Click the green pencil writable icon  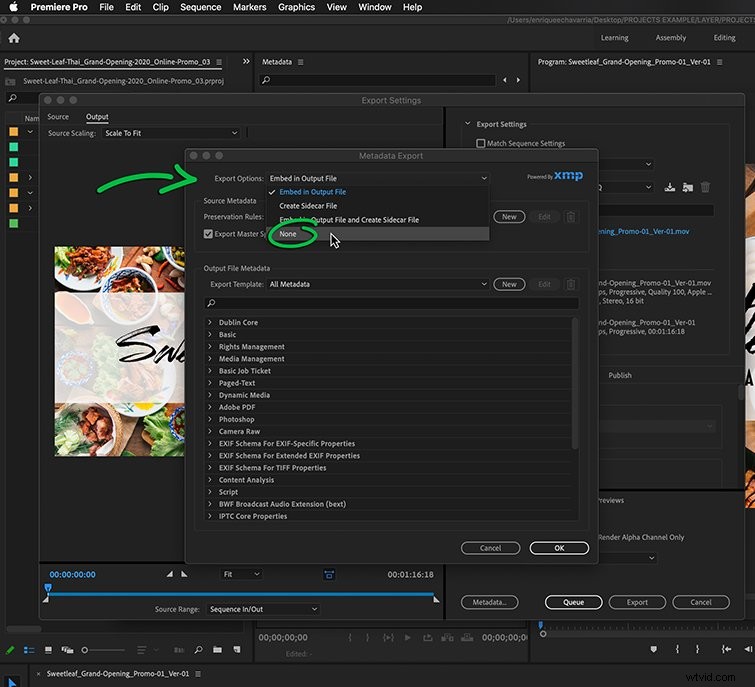[x=10, y=650]
